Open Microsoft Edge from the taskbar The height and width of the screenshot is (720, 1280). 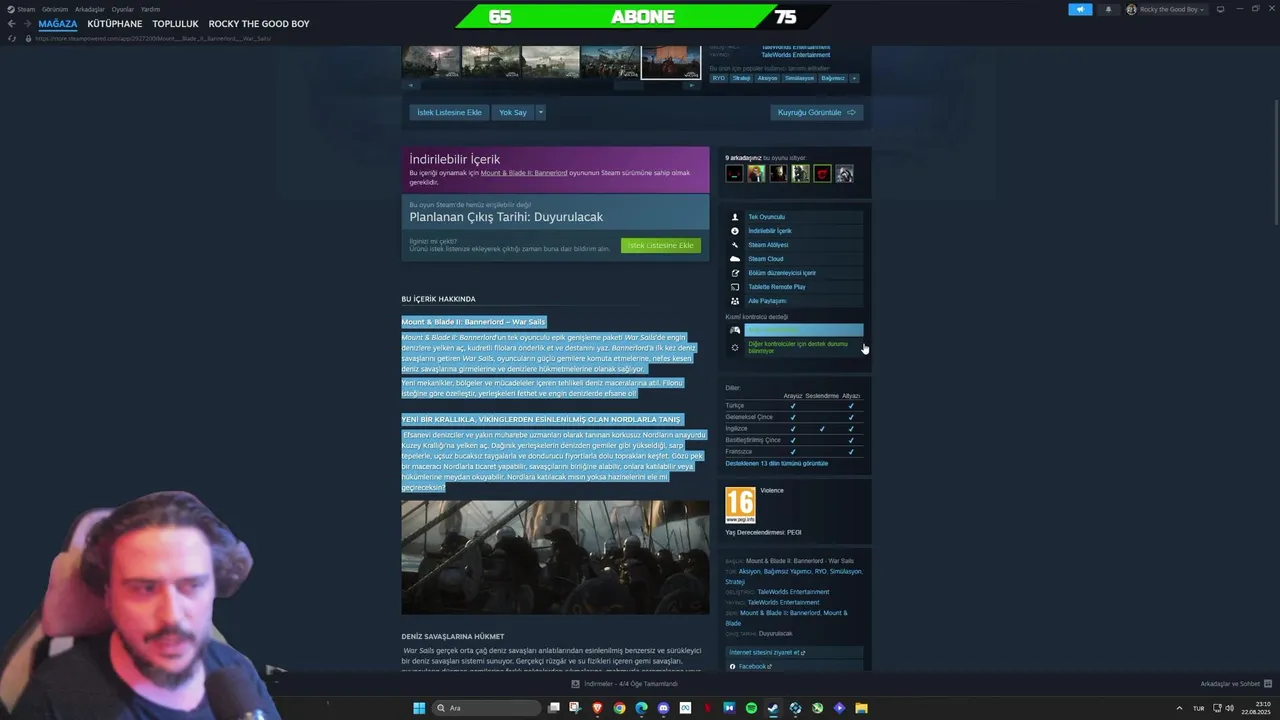[641, 708]
